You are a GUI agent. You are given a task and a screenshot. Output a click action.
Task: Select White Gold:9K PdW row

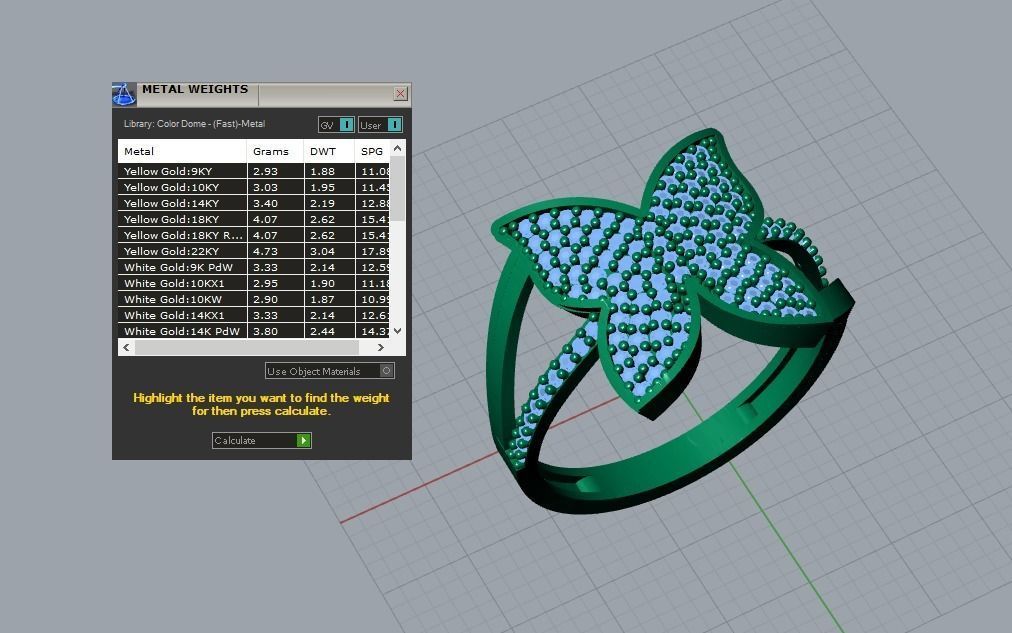coord(254,267)
